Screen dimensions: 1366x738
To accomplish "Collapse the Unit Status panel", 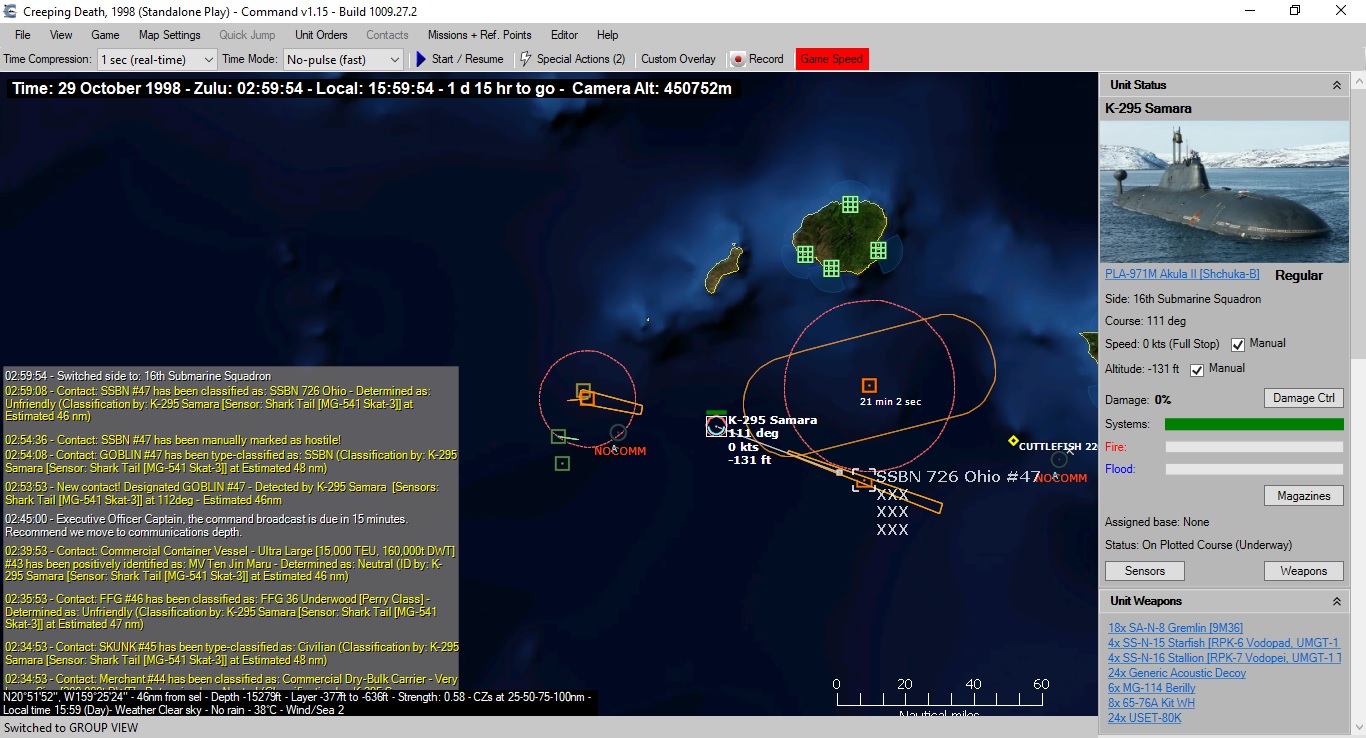I will [1337, 86].
